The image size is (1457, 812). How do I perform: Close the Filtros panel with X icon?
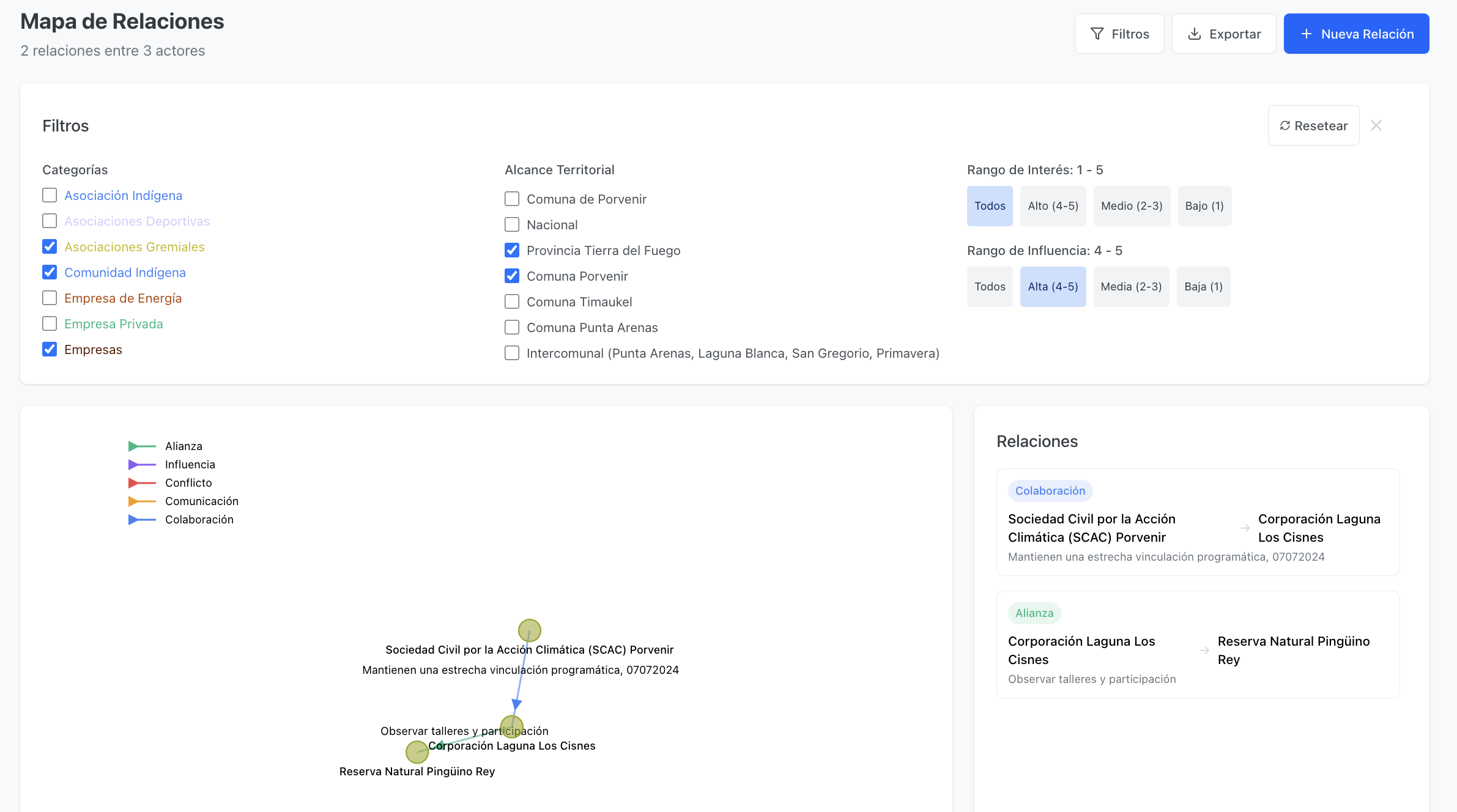click(1376, 125)
